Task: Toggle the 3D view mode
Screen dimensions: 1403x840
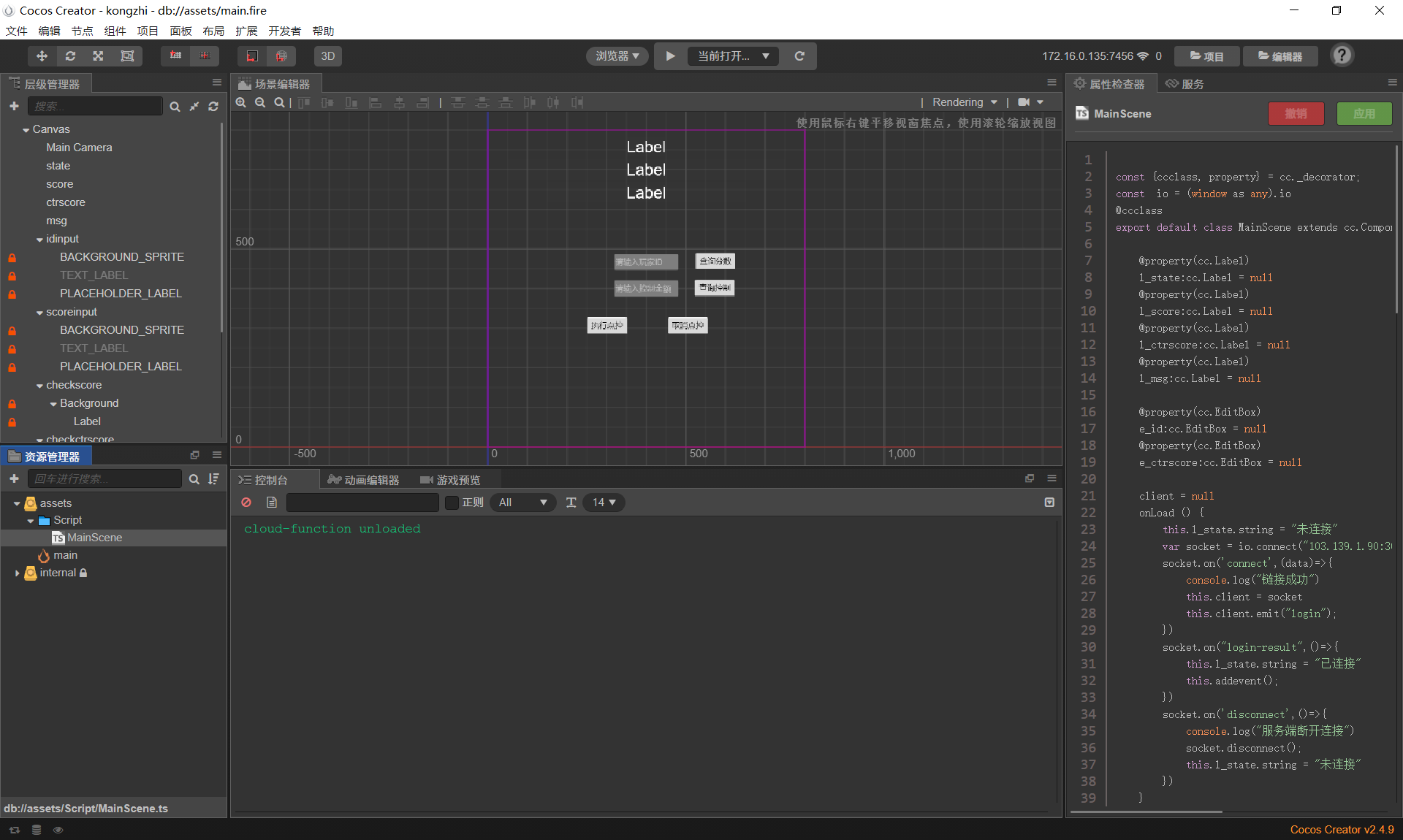Action: tap(327, 56)
